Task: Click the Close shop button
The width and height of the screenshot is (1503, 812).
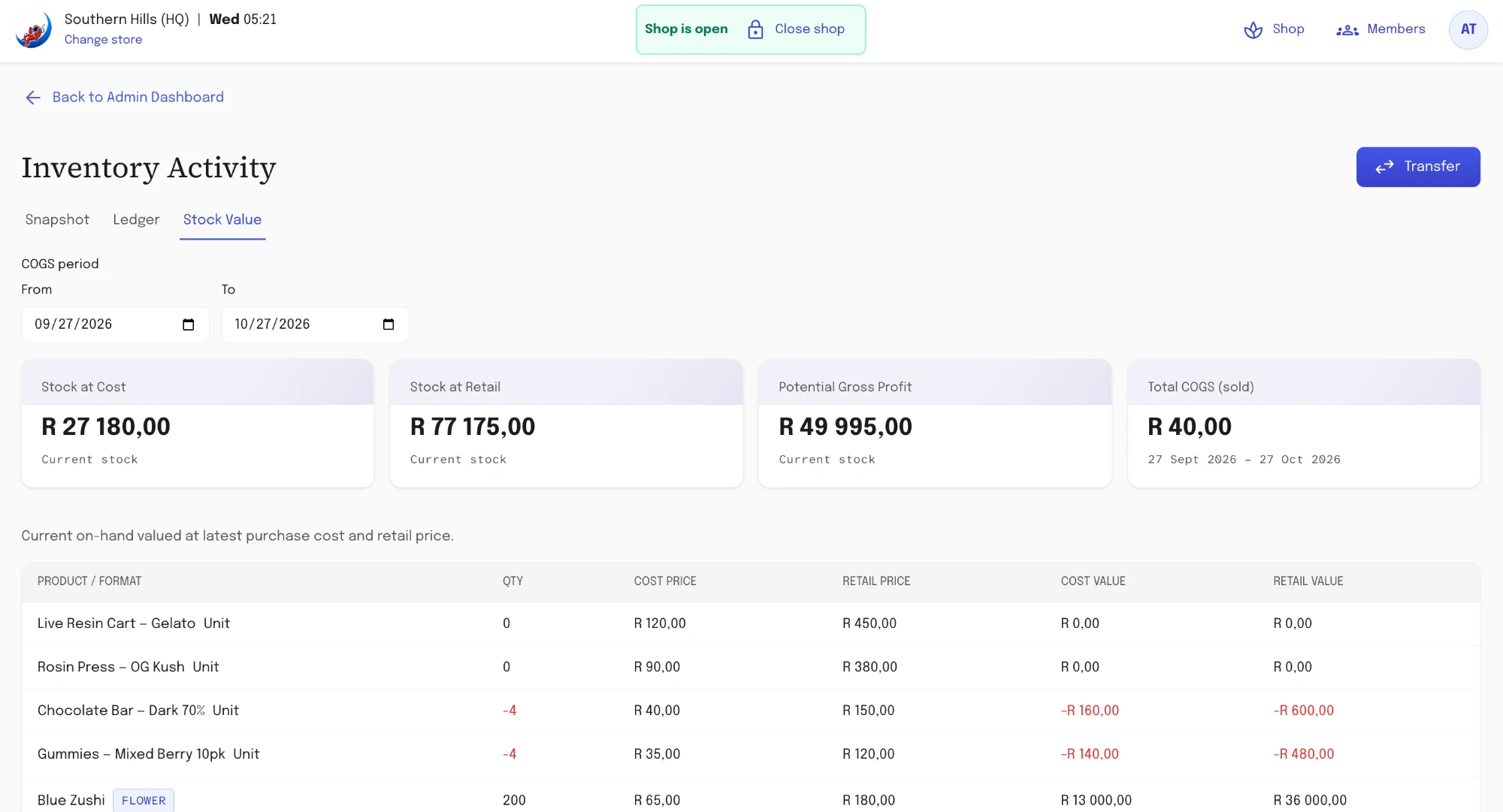Action: (x=797, y=29)
